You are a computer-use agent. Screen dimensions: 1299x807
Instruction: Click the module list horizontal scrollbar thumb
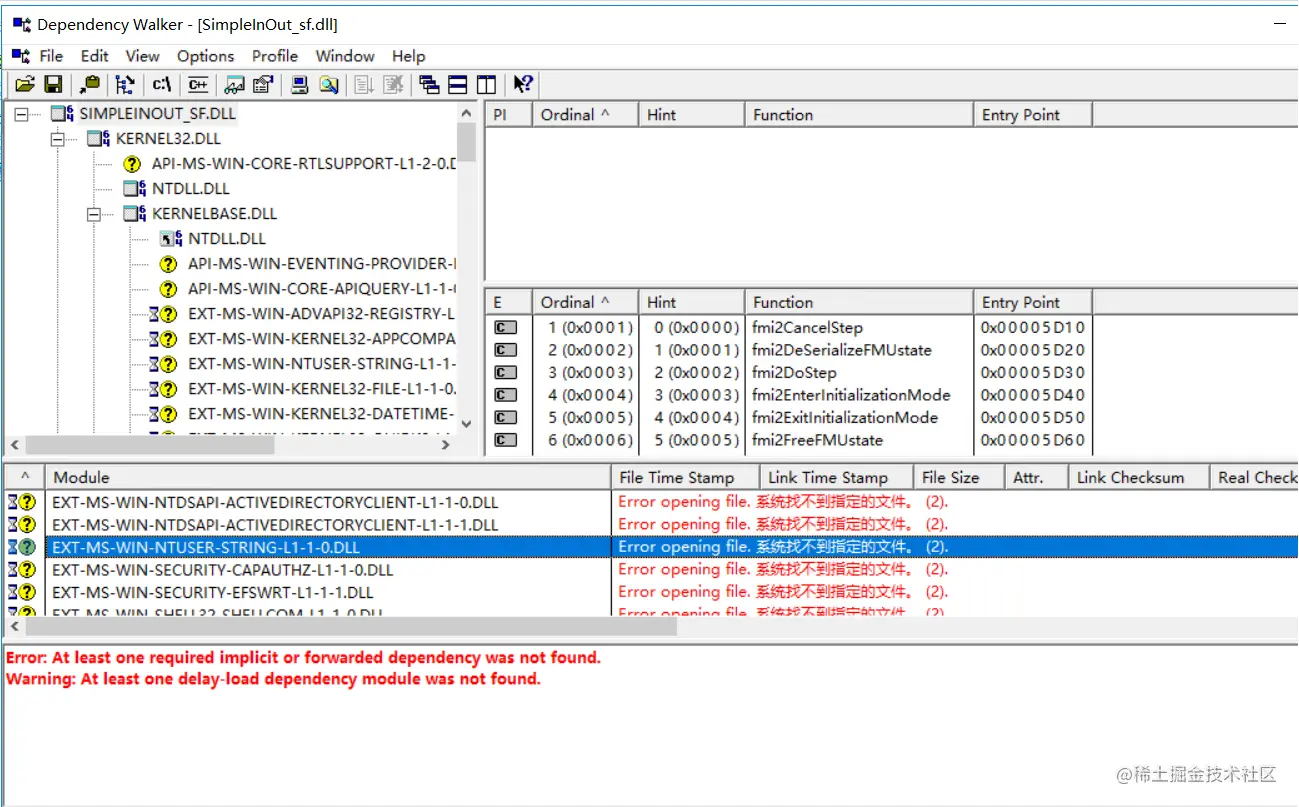351,627
